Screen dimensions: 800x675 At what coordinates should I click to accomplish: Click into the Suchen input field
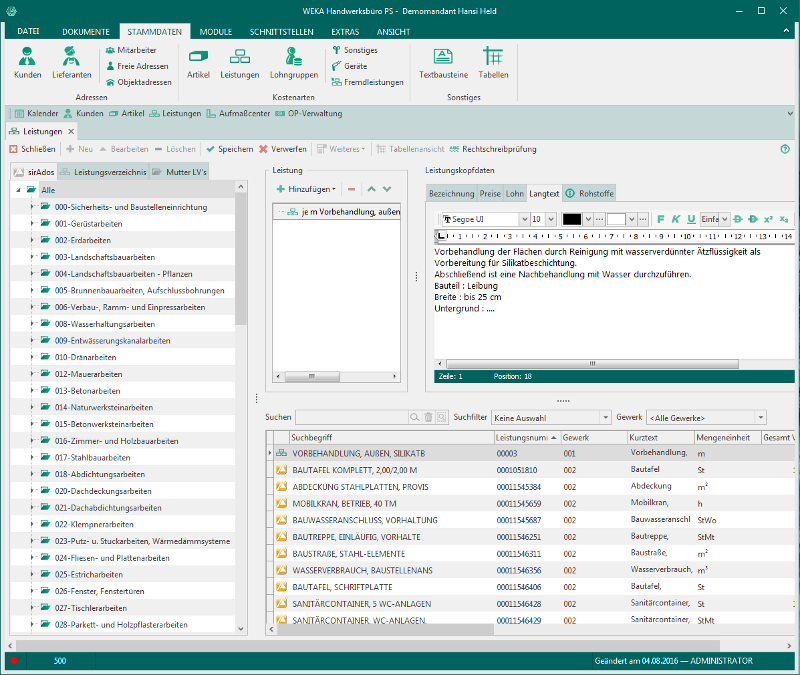point(352,417)
